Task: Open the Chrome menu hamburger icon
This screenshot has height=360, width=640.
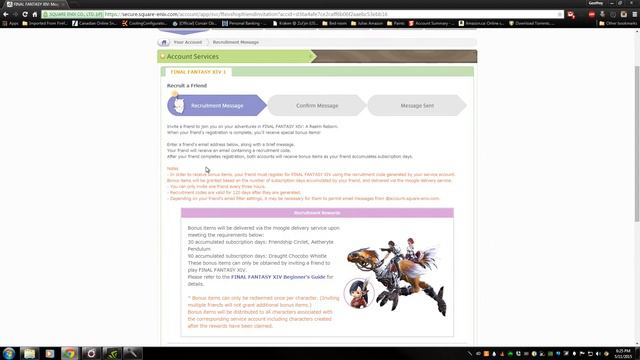Action: [635, 14]
